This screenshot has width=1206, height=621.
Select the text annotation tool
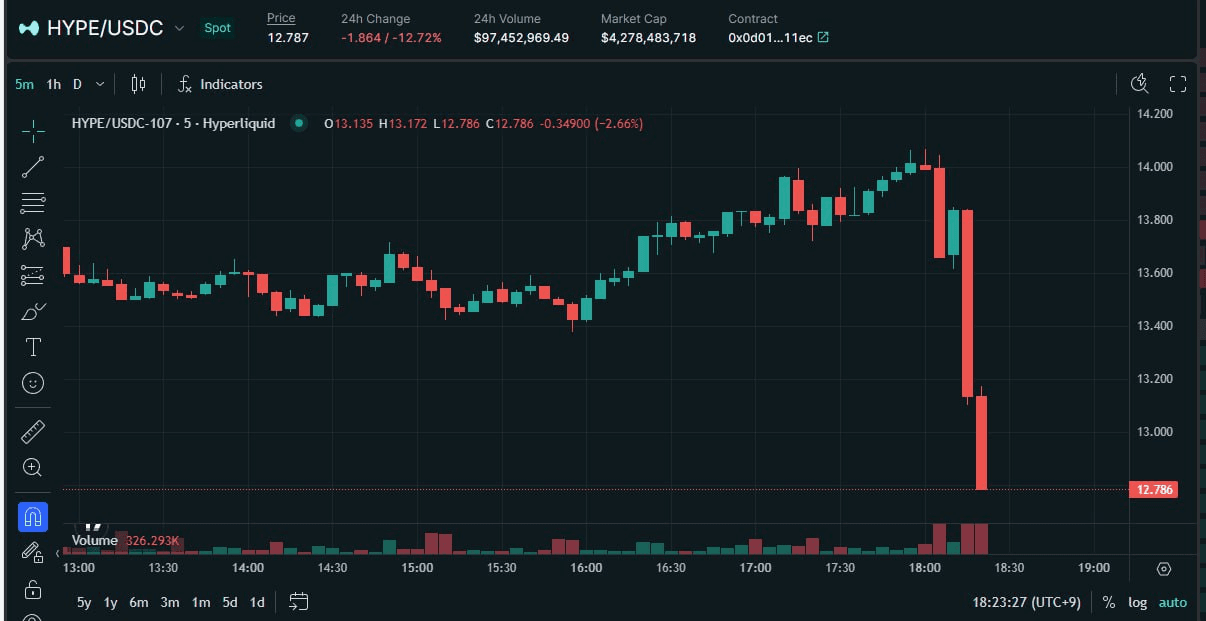[x=33, y=347]
